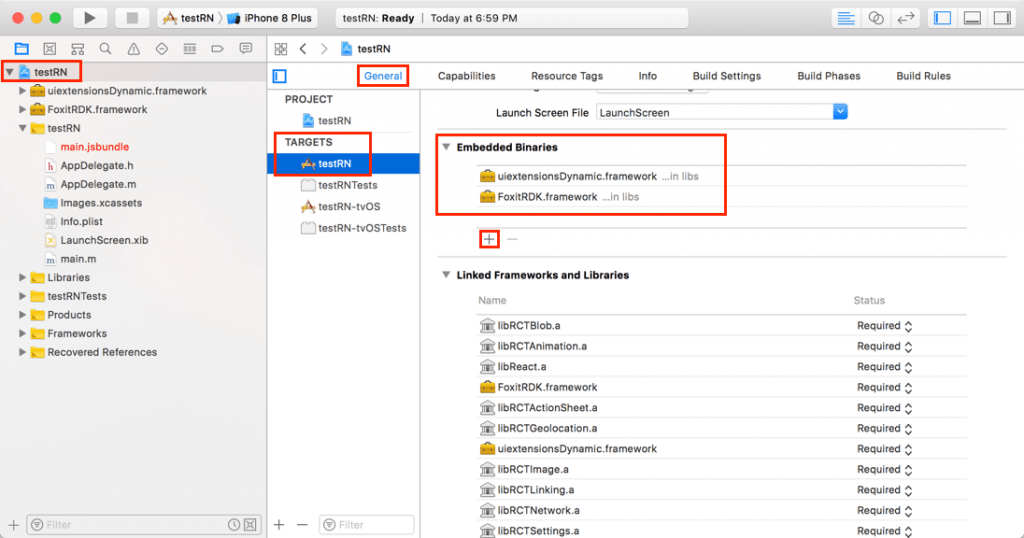Toggle the Utilities inspector panel
1024x538 pixels.
tap(1002, 18)
